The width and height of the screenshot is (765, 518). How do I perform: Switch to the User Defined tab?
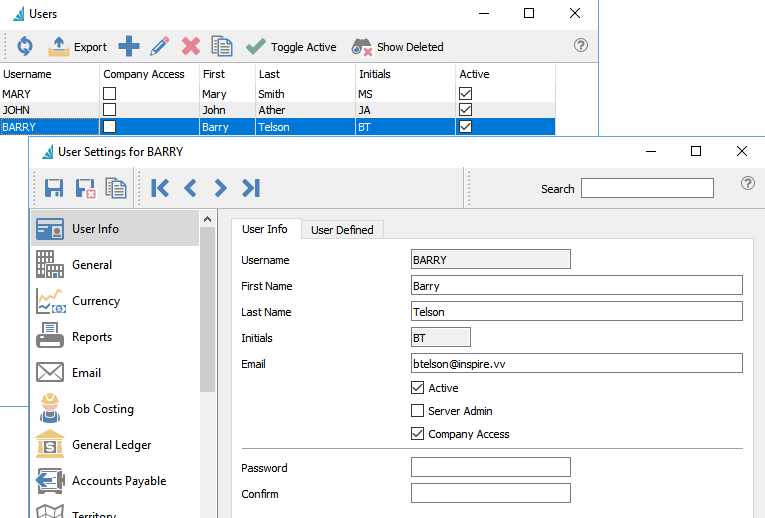click(x=342, y=230)
